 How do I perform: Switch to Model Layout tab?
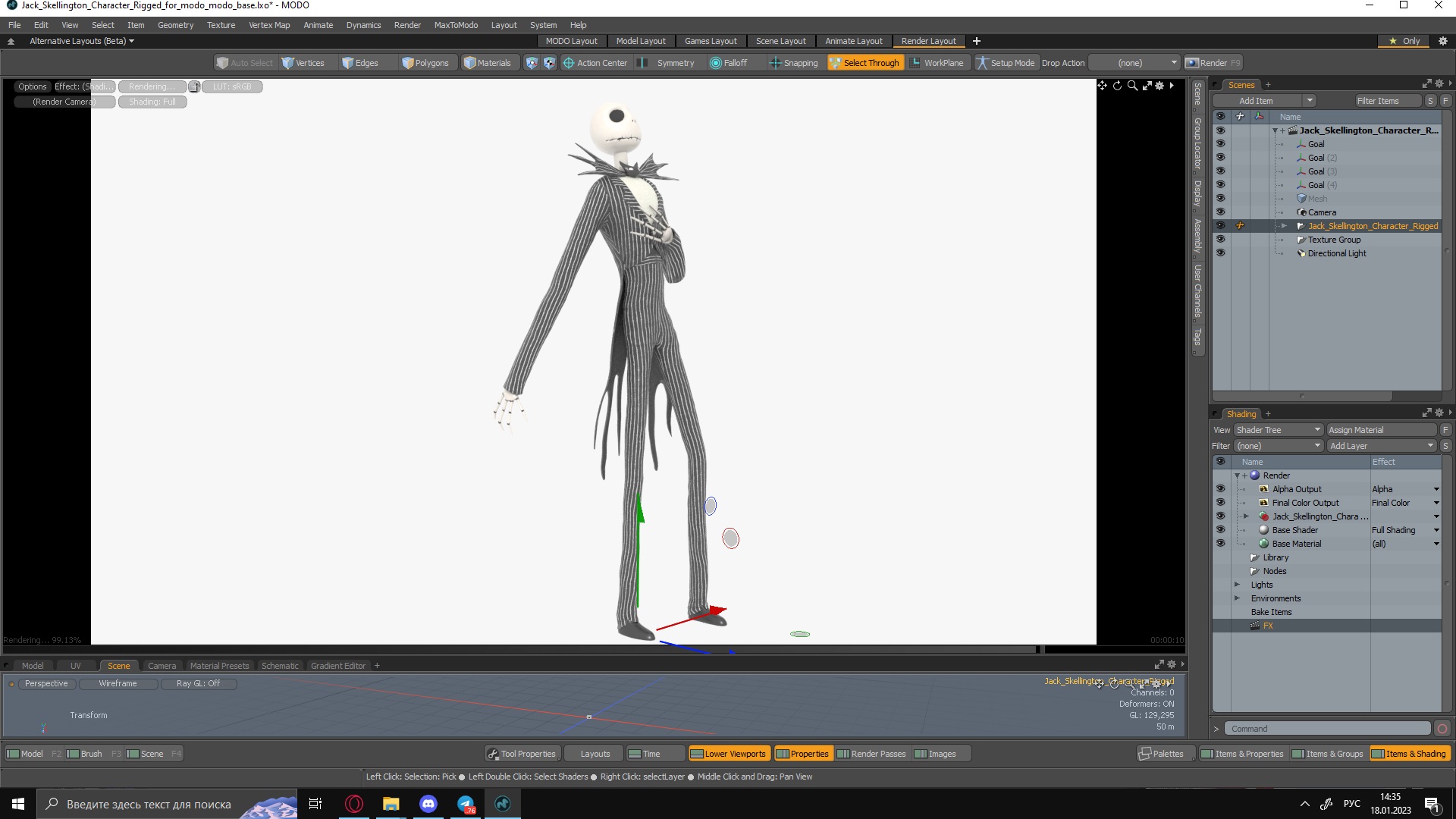(x=640, y=41)
